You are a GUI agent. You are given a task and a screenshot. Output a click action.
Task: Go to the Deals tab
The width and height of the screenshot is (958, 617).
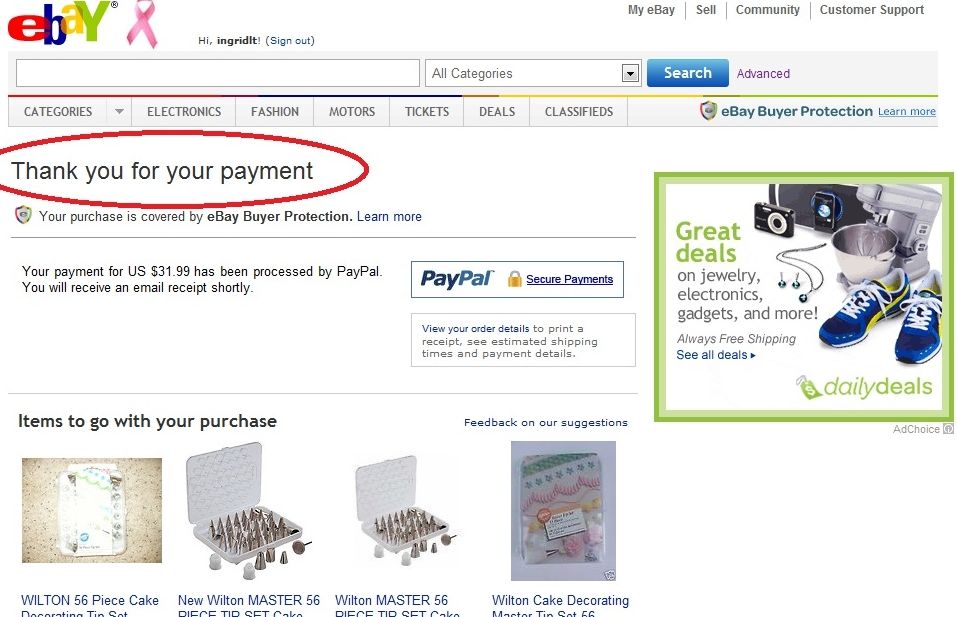(497, 112)
